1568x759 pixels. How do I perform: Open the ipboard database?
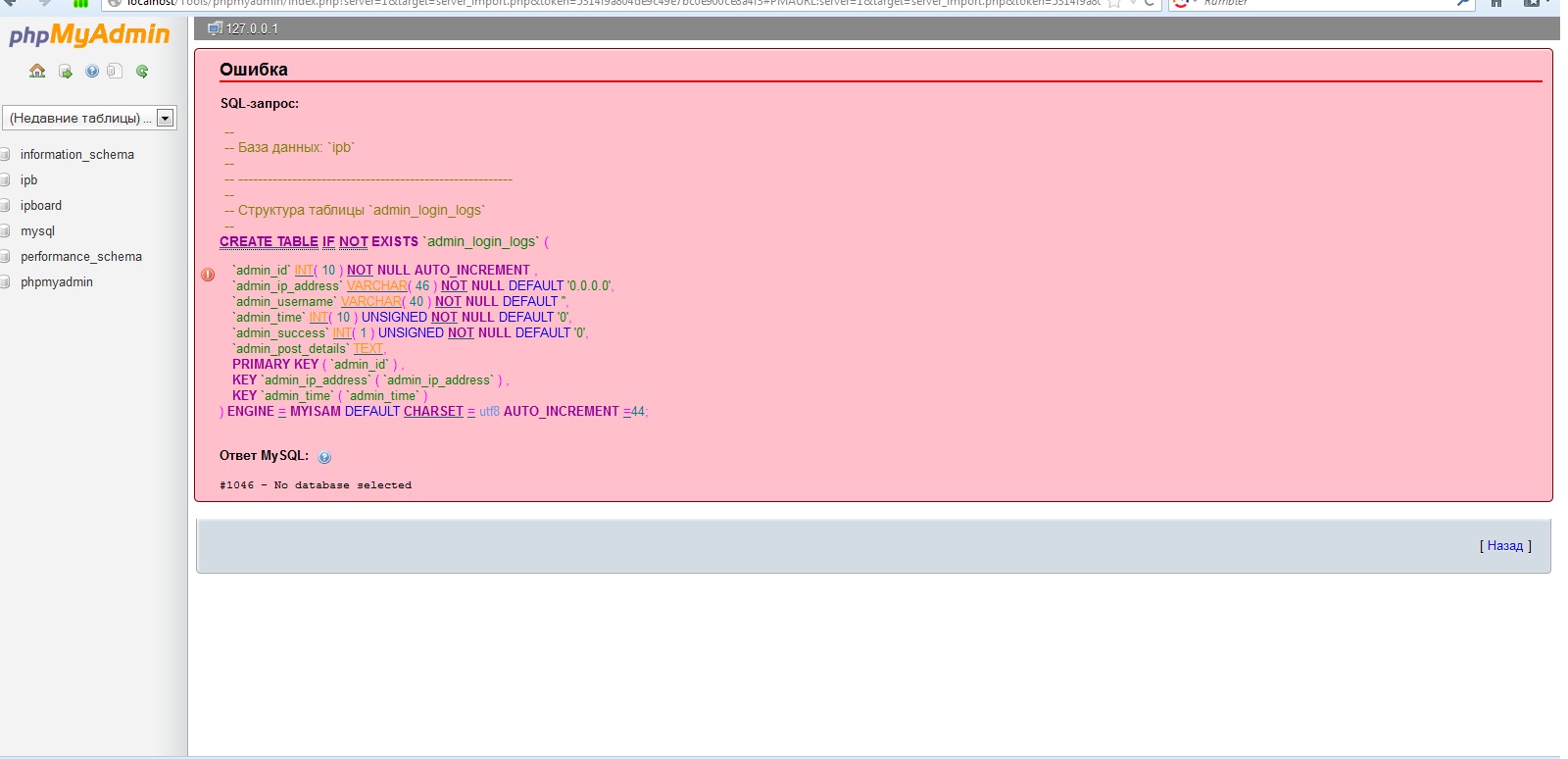coord(40,206)
